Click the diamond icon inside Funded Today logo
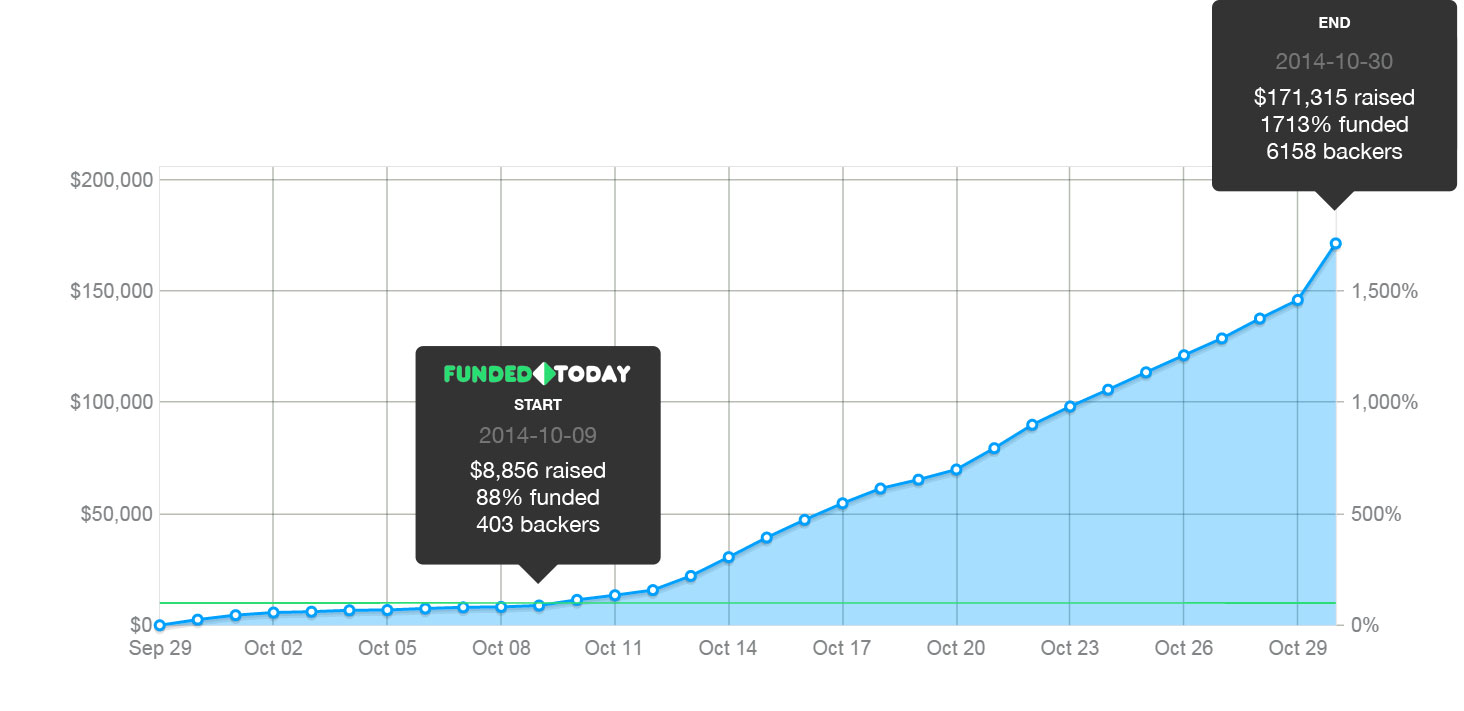 pyautogui.click(x=542, y=375)
